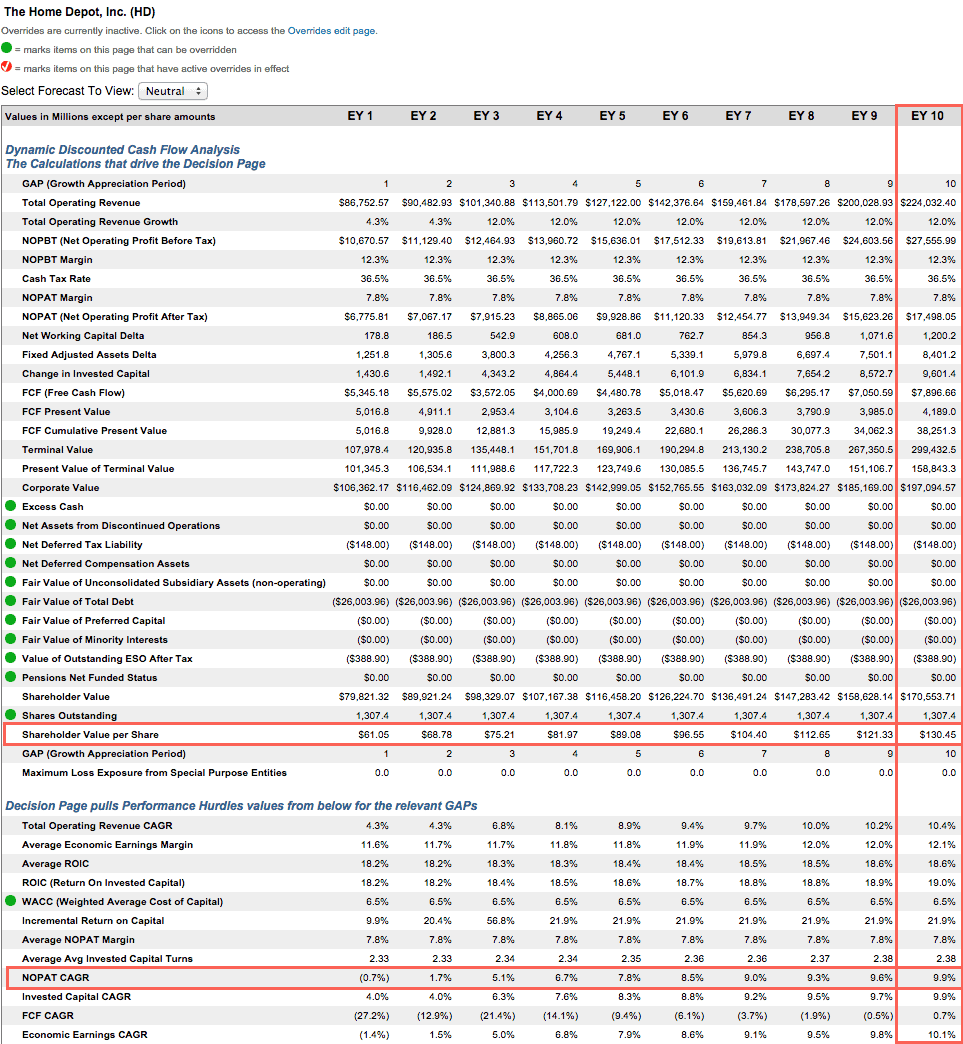The image size is (963, 1044).
Task: Click the EY 5 column header
Action: pyautogui.click(x=612, y=116)
